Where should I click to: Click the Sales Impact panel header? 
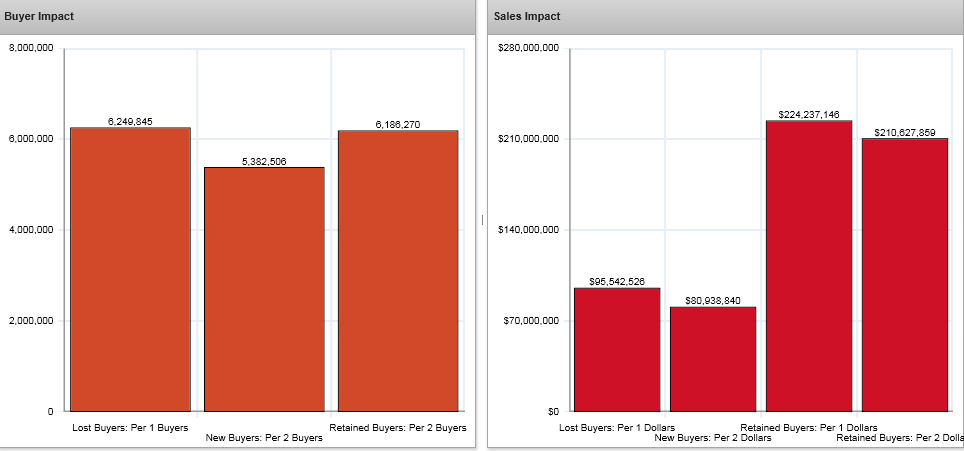coord(725,17)
